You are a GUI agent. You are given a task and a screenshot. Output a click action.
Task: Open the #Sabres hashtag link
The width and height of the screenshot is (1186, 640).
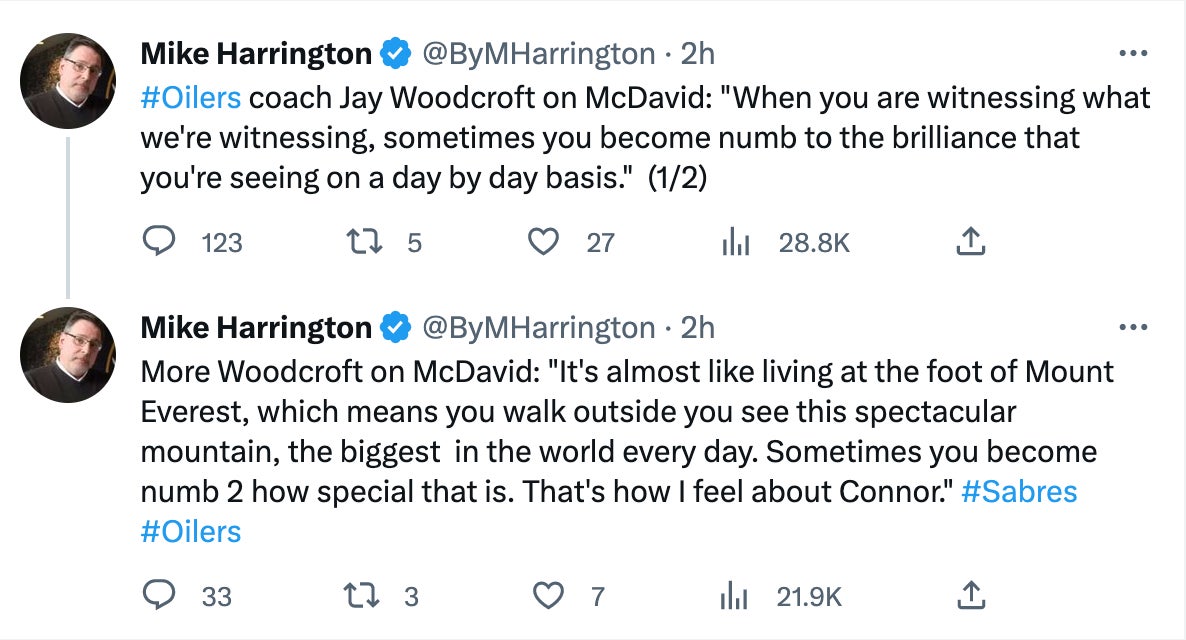1018,492
